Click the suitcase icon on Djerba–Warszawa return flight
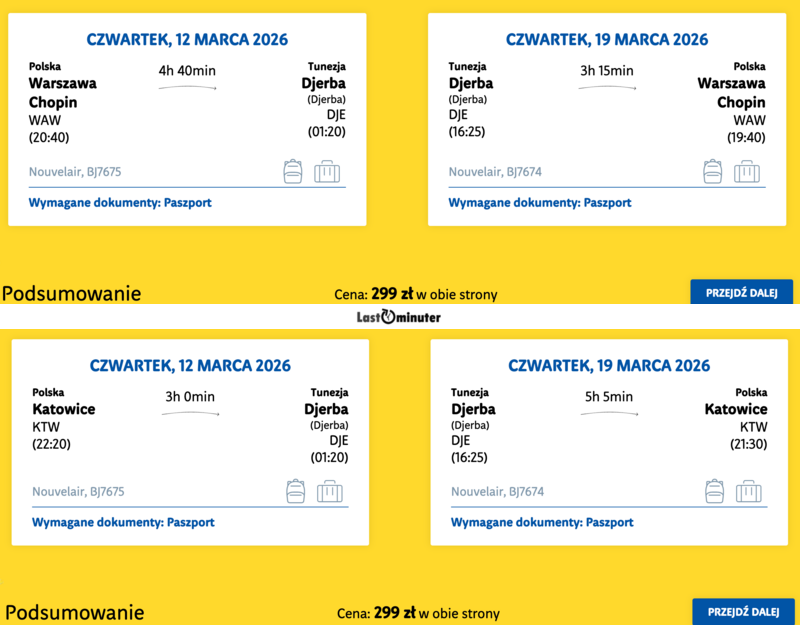800x625 pixels. (746, 171)
